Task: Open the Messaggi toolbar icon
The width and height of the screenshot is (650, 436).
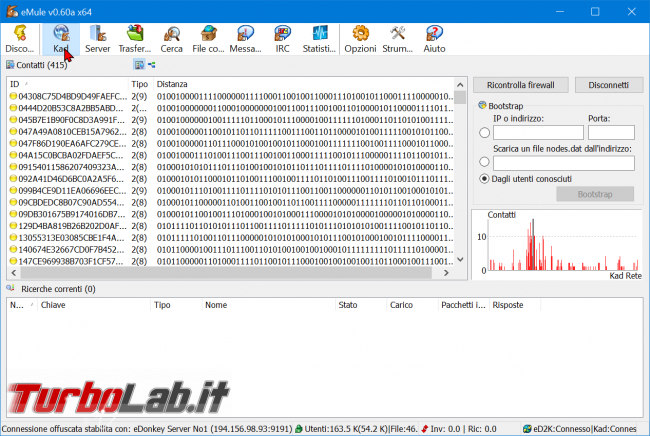Action: point(245,39)
